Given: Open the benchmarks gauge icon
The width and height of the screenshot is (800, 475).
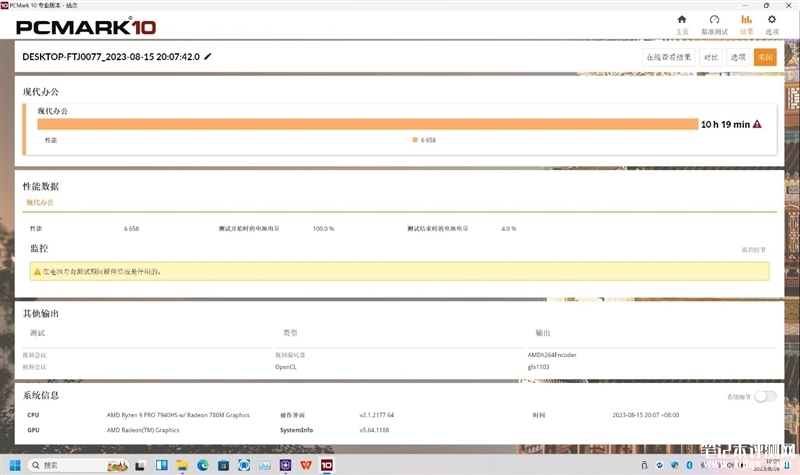Looking at the screenshot, I should click(x=714, y=20).
